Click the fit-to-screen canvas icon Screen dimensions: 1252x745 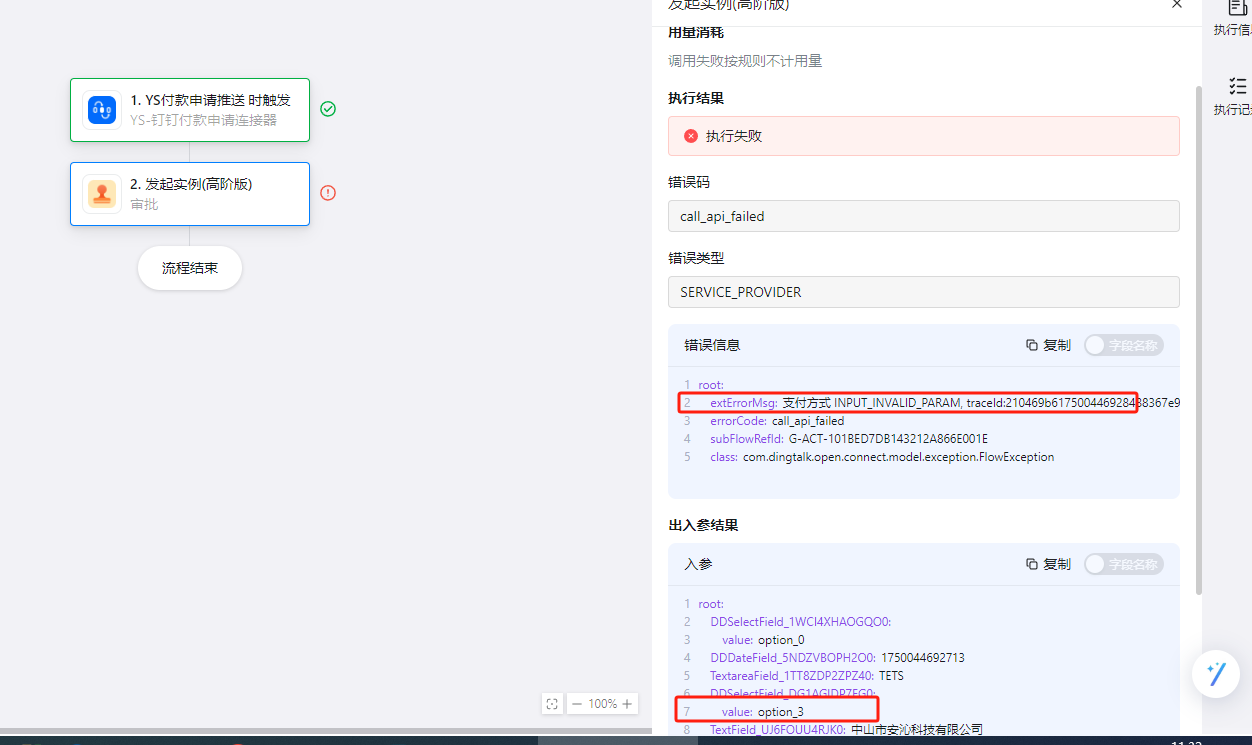(552, 704)
